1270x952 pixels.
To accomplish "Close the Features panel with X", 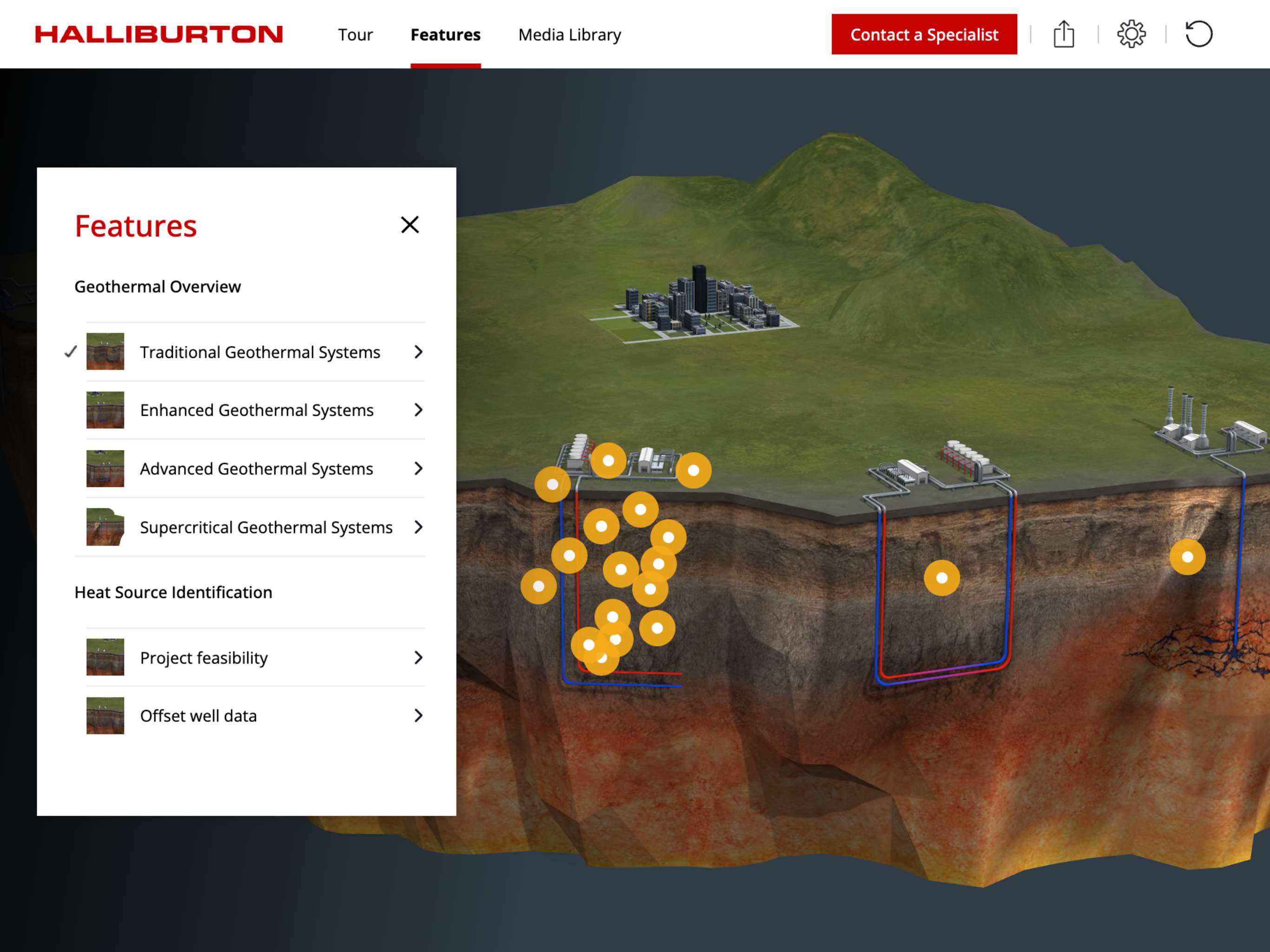I will point(410,225).
